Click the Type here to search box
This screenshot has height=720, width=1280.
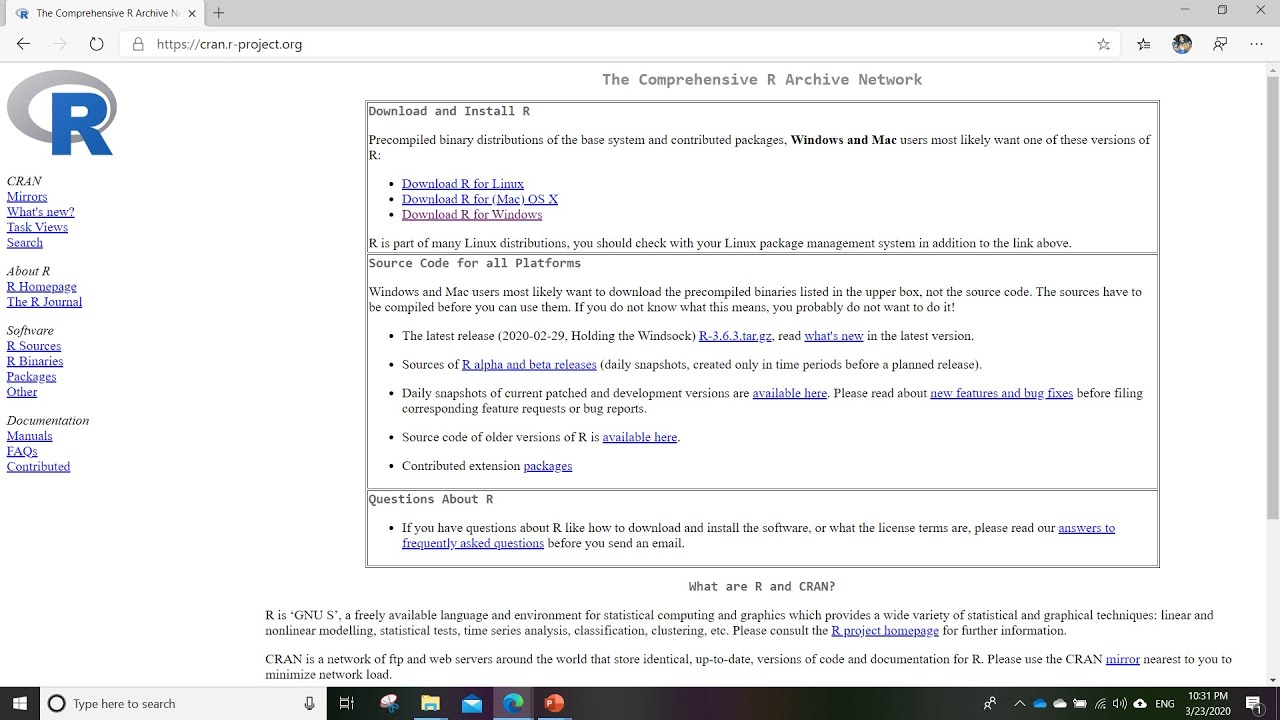click(182, 704)
